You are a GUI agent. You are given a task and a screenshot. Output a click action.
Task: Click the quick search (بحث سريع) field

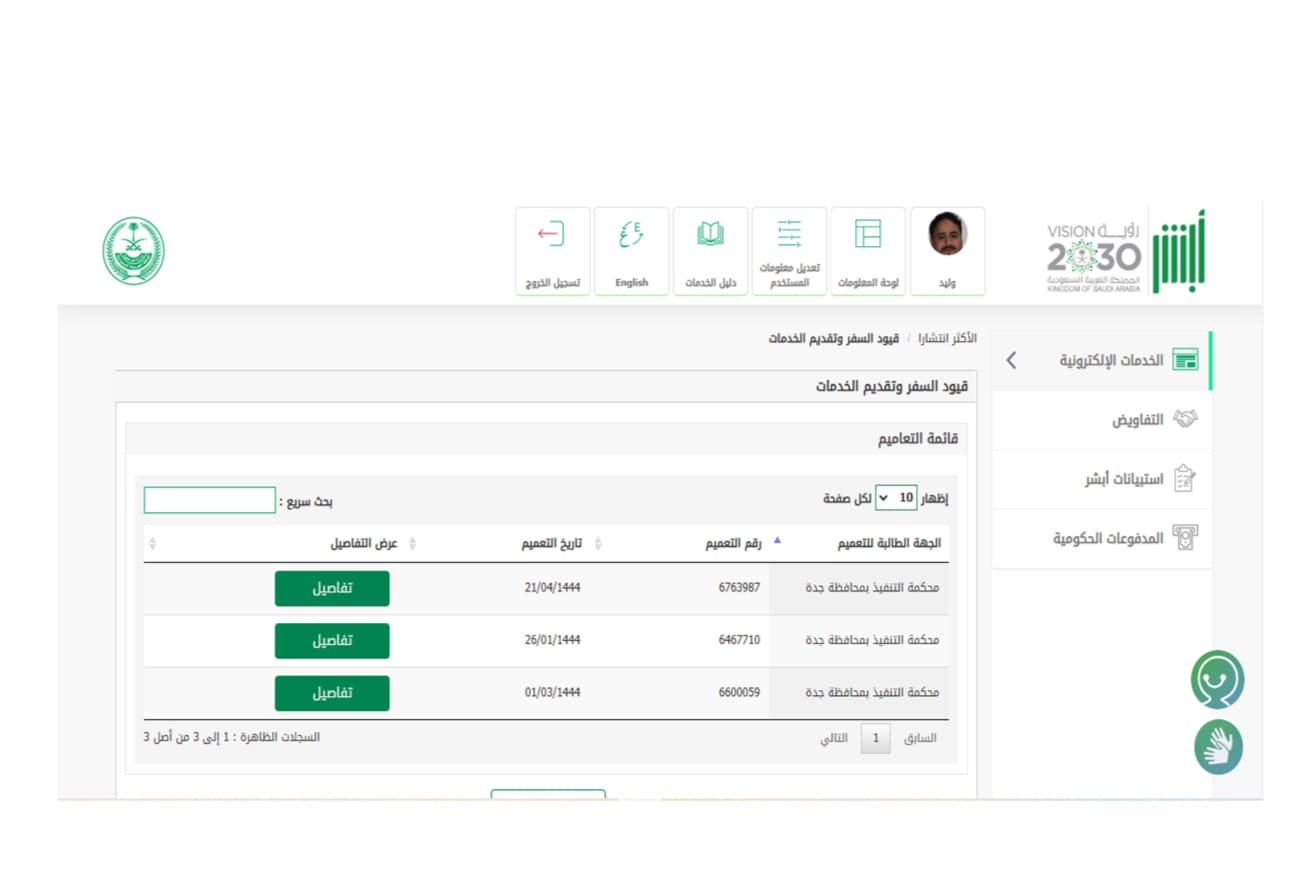pos(209,500)
